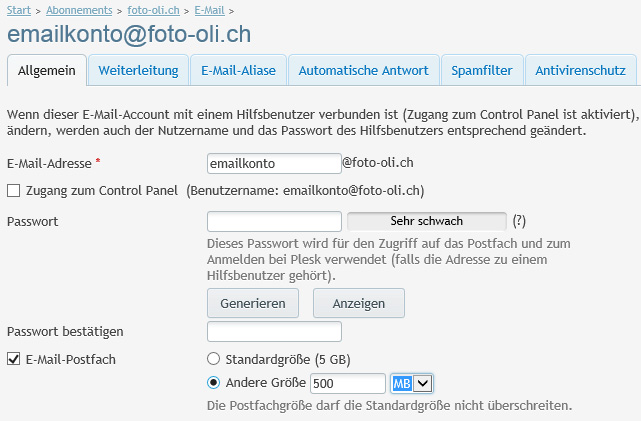The width and height of the screenshot is (641, 421).
Task: Enable Zugang zum Control Panel checkbox
Action: coord(14,190)
